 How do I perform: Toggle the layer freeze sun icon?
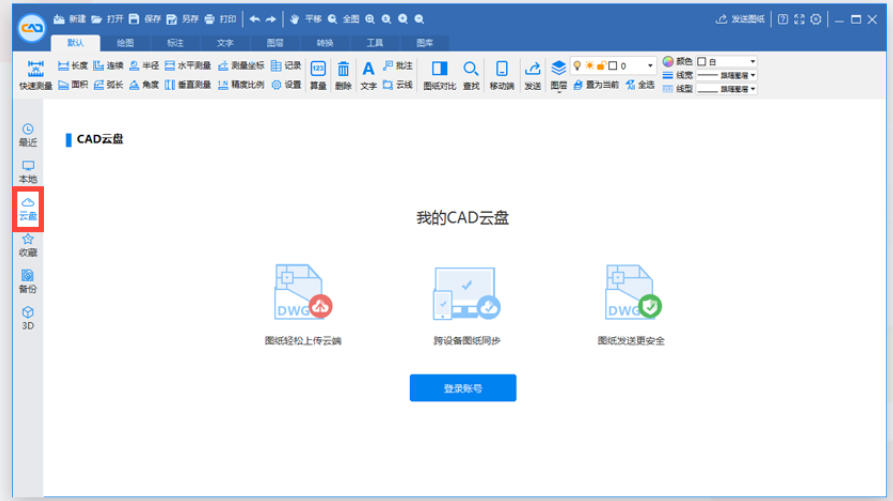[589, 66]
